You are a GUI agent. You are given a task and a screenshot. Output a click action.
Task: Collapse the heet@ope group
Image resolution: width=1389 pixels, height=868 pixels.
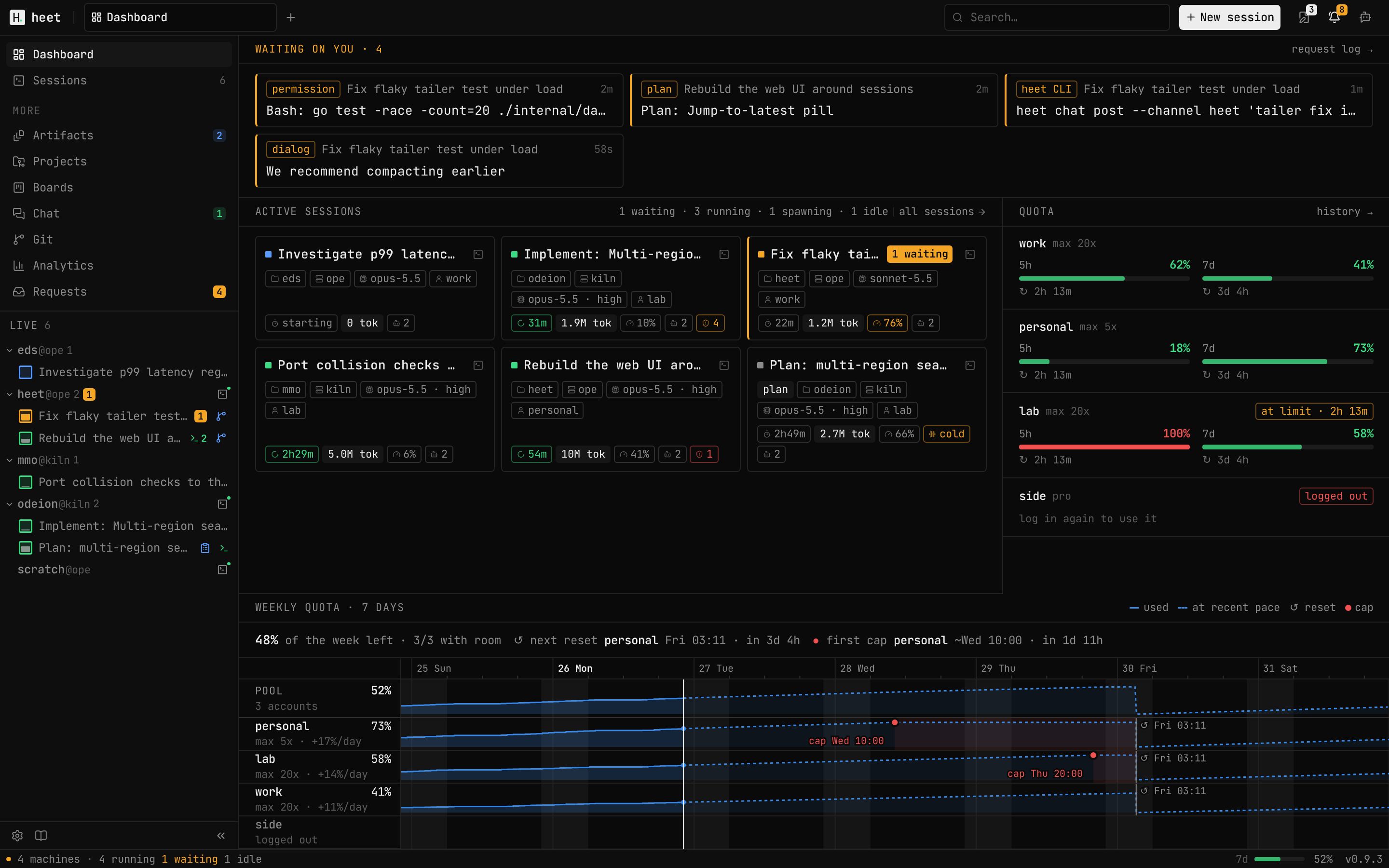[x=9, y=394]
